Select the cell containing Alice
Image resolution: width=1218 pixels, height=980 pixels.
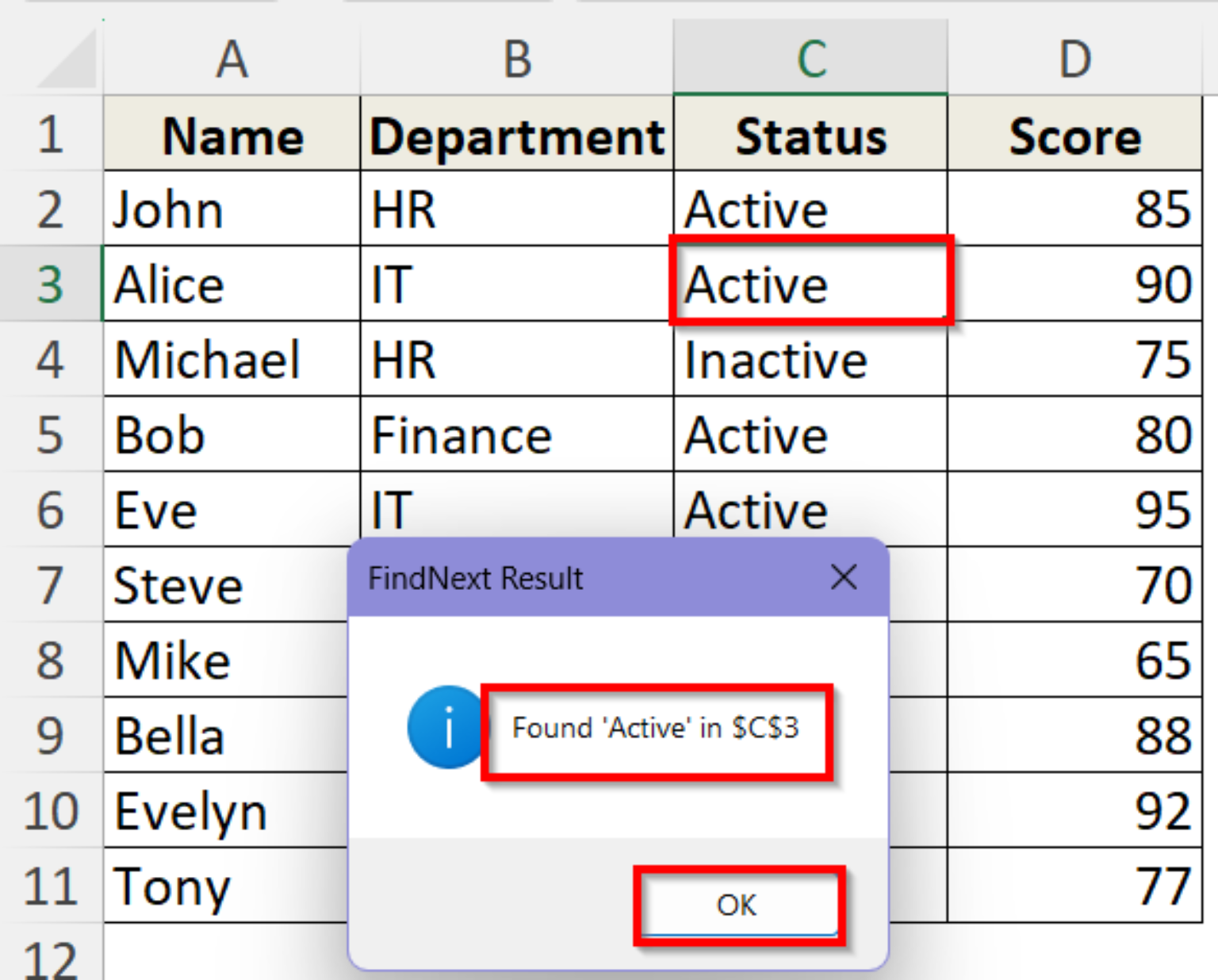[232, 284]
